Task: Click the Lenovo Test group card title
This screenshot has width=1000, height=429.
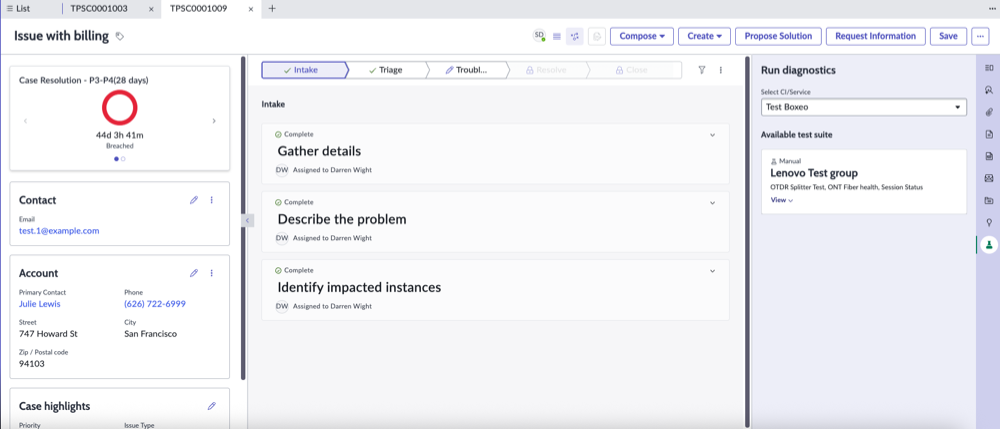Action: tap(814, 173)
